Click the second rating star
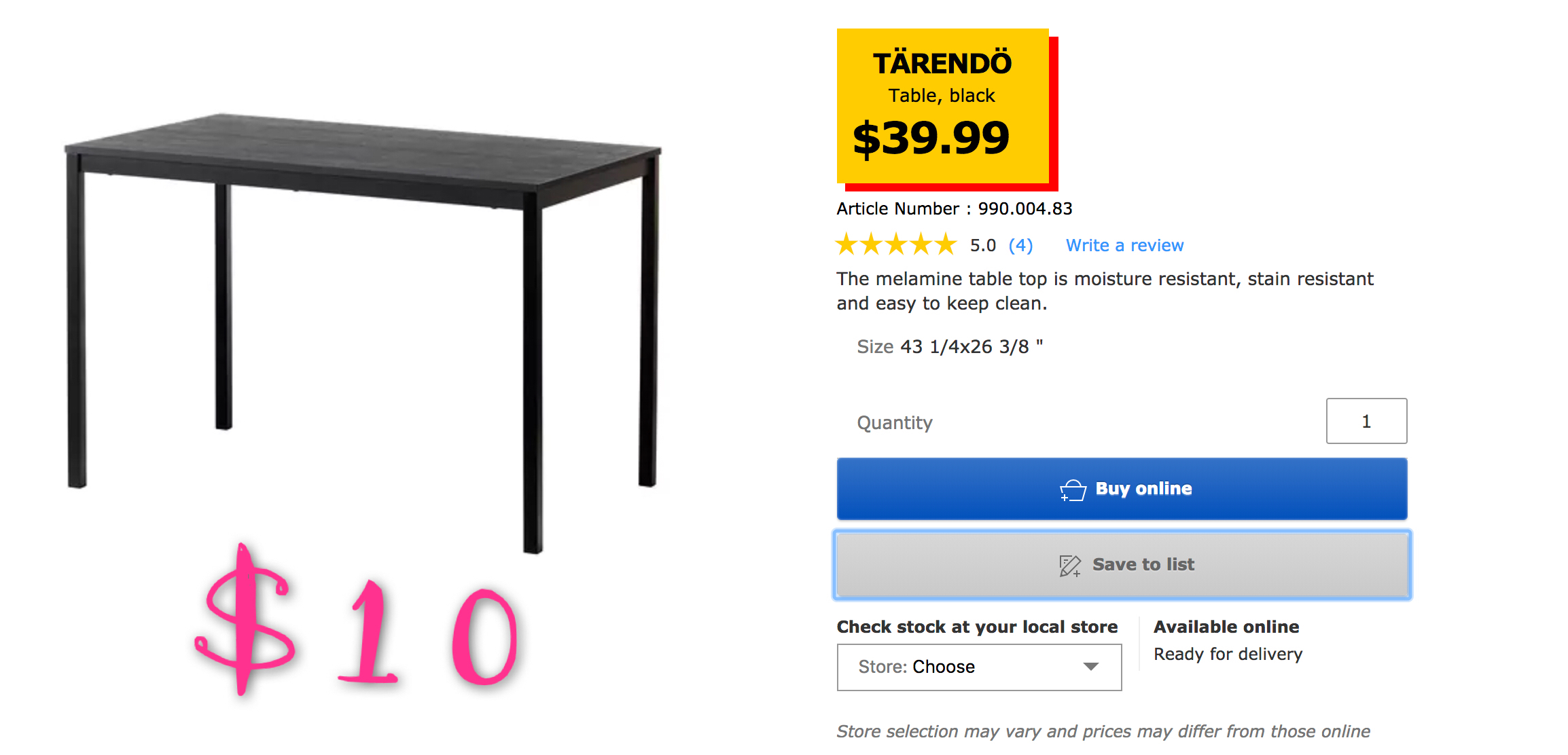This screenshot has height=755, width=1568. [x=872, y=244]
